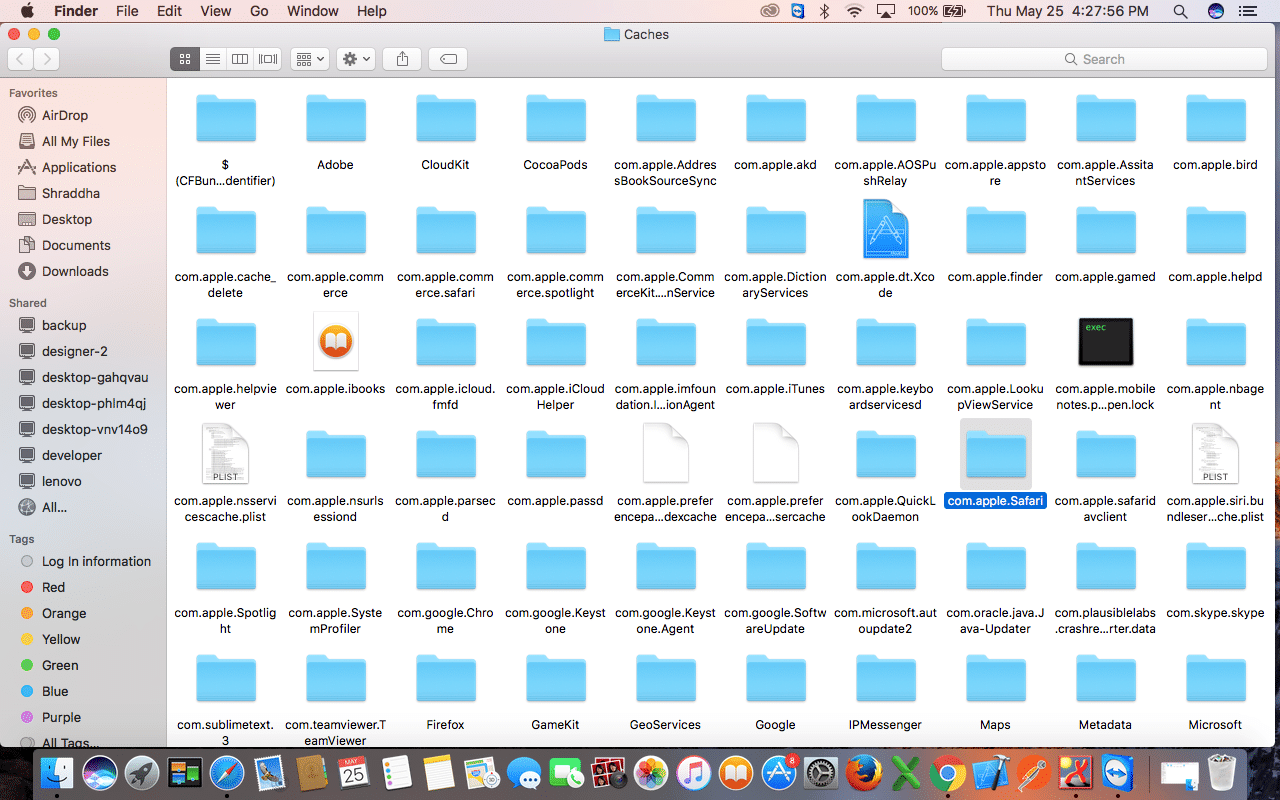Switch to Cover Flow view mode
Image resolution: width=1280 pixels, height=800 pixels.
click(x=268, y=59)
